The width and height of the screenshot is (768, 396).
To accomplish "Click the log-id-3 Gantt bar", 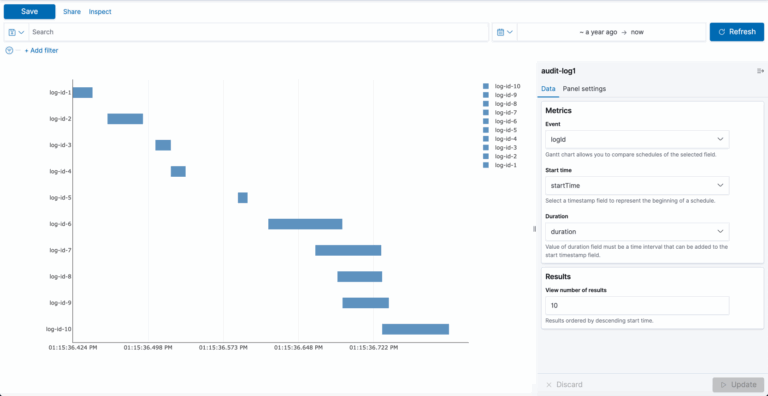I will [x=163, y=145].
